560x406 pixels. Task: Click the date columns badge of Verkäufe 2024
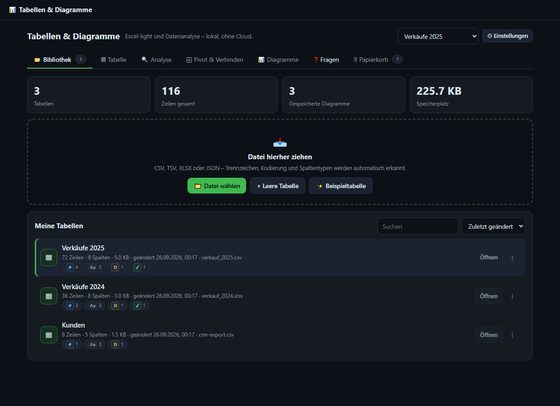pyautogui.click(x=118, y=306)
